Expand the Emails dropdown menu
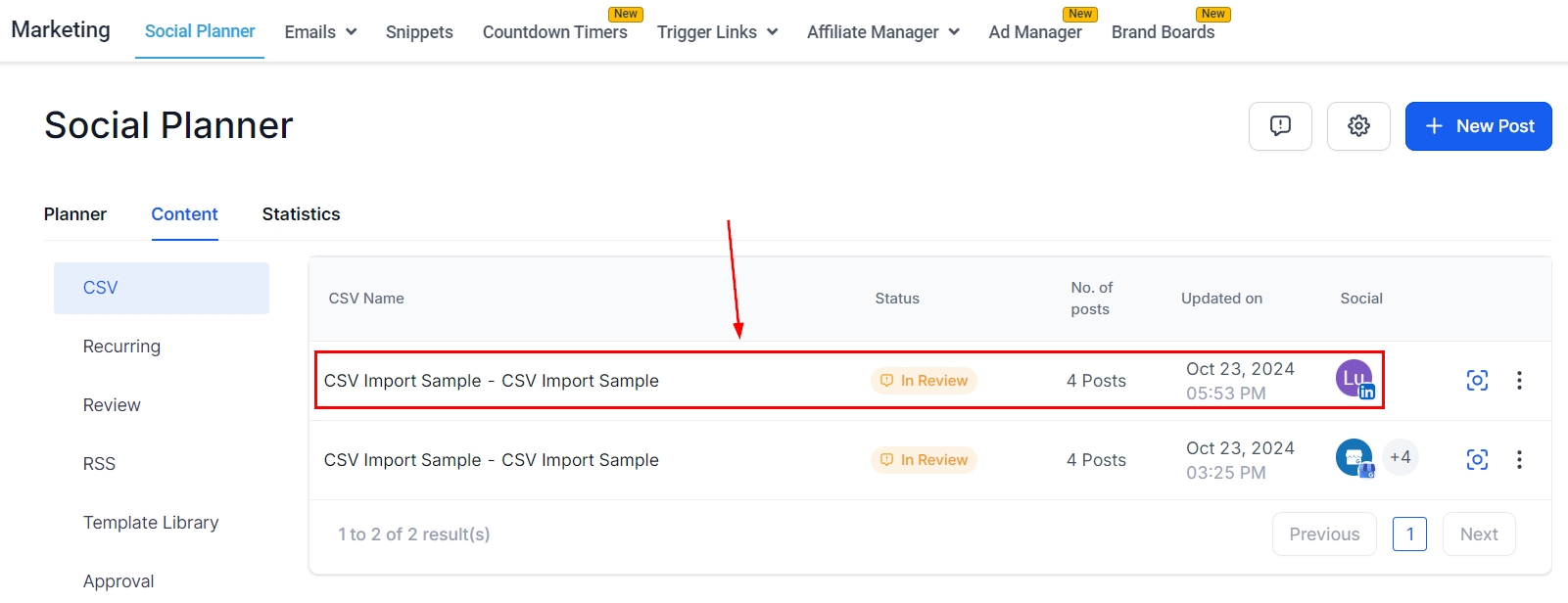Screen dimensions: 1568x603 coord(320,32)
